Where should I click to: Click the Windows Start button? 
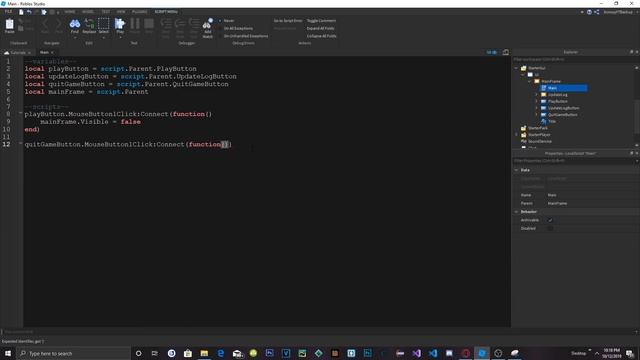pos(8,353)
